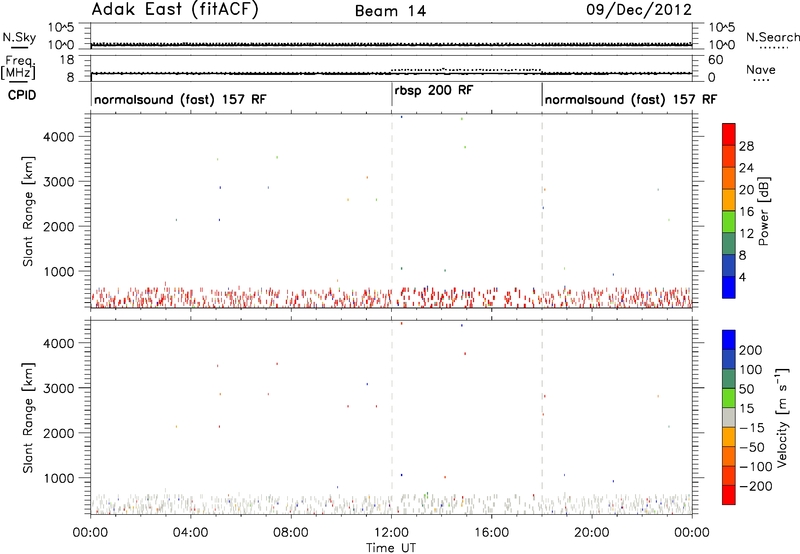Click the '60' Nave axis tick
The image size is (800, 554).
click(x=715, y=60)
